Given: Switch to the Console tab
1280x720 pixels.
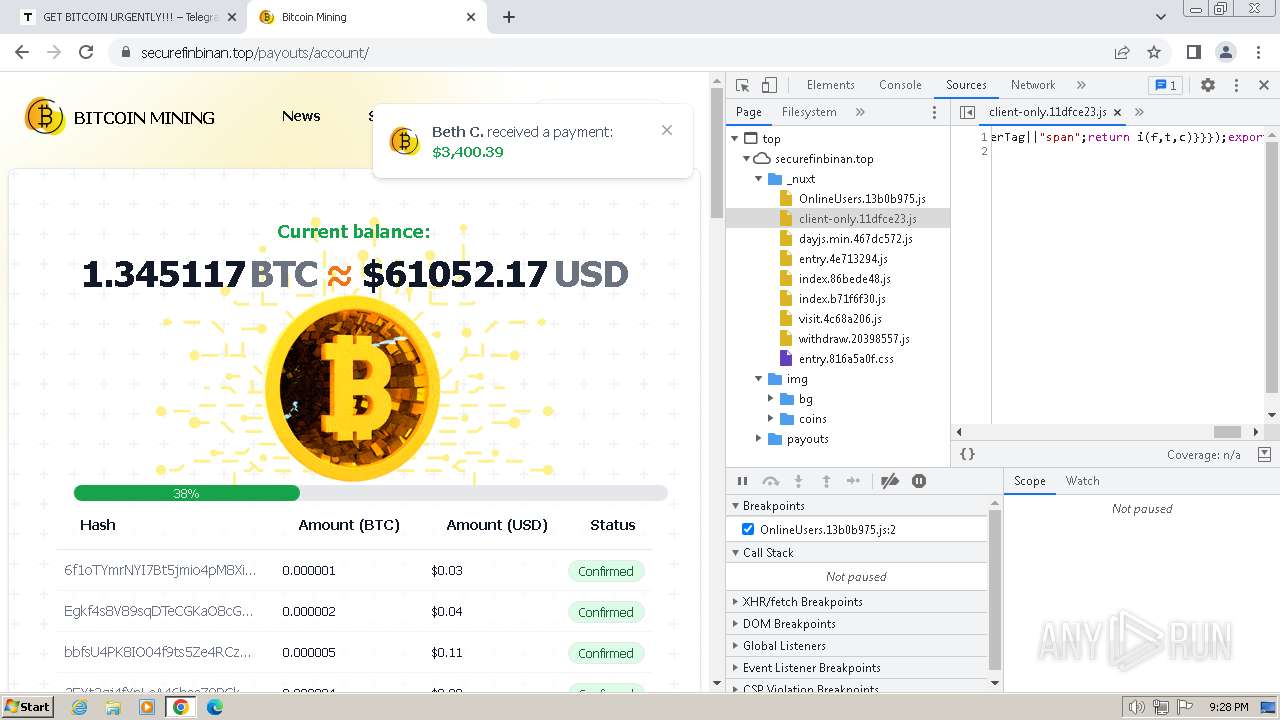Looking at the screenshot, I should click(900, 85).
